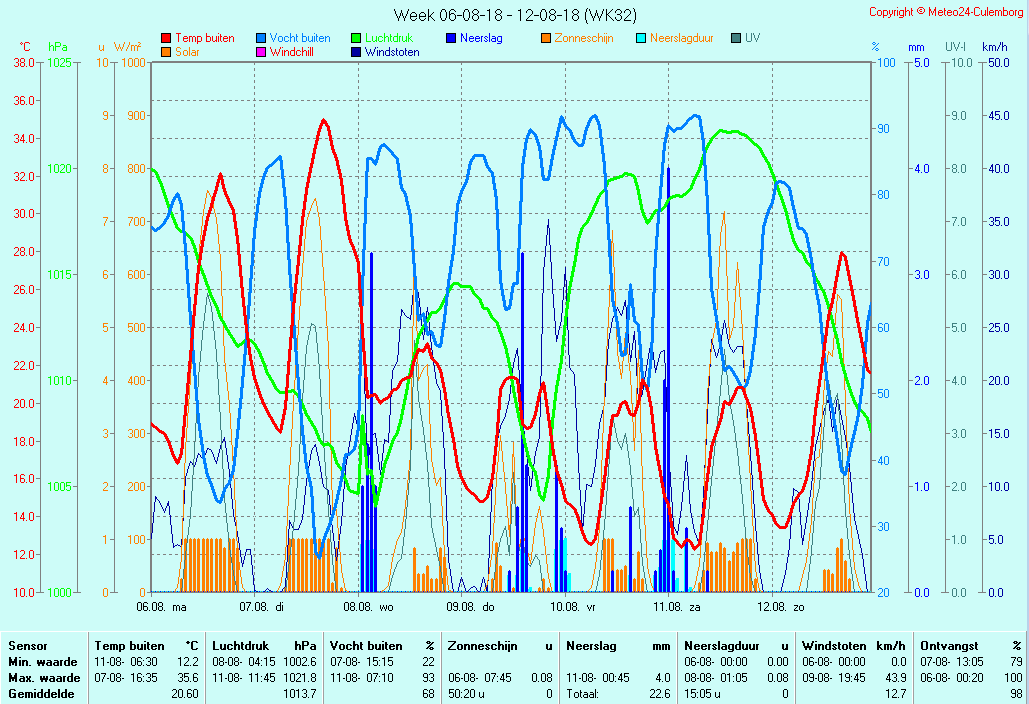Click the magenta Windchill legend swatch

(261, 52)
